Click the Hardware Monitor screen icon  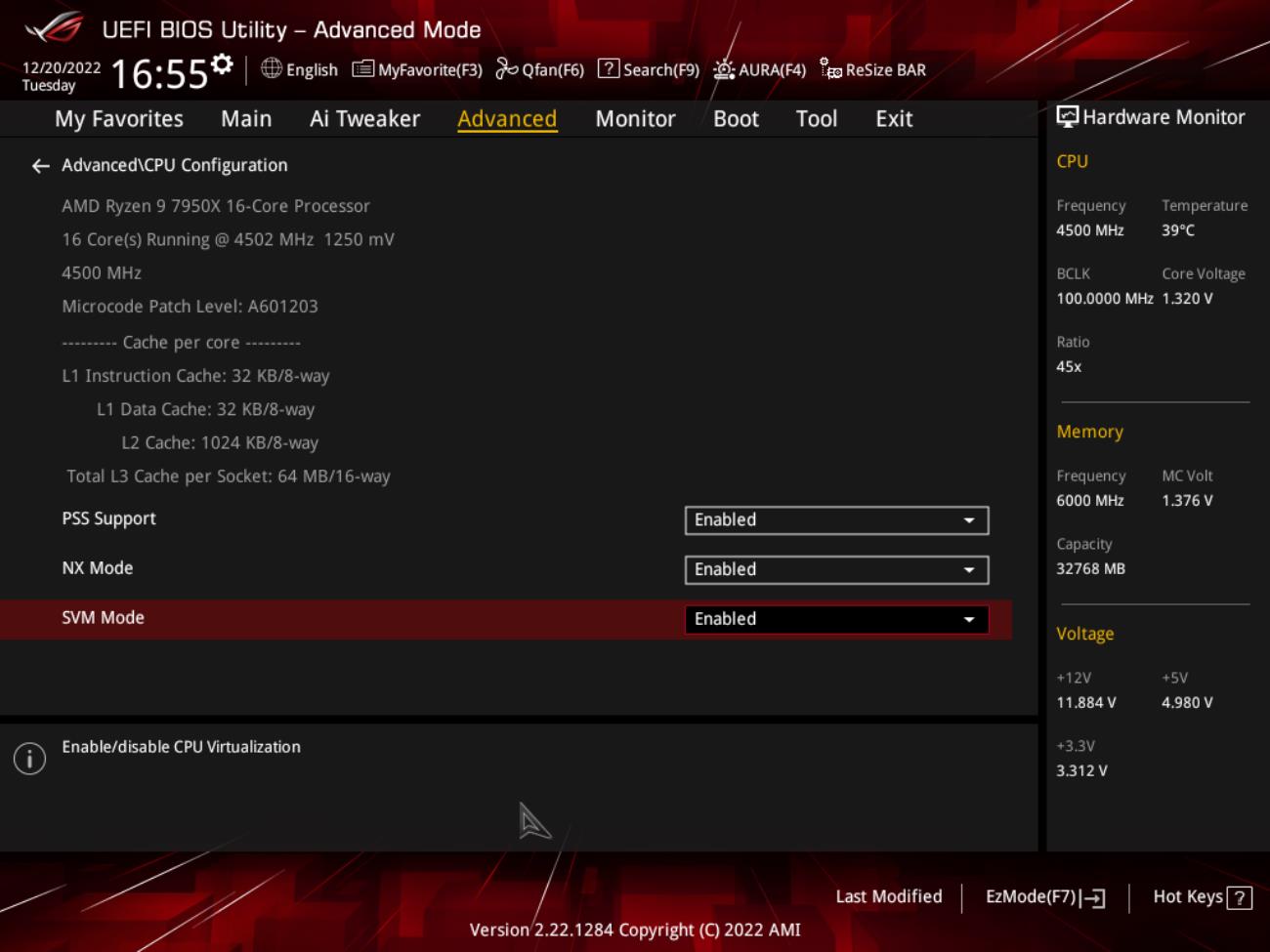coord(1068,117)
